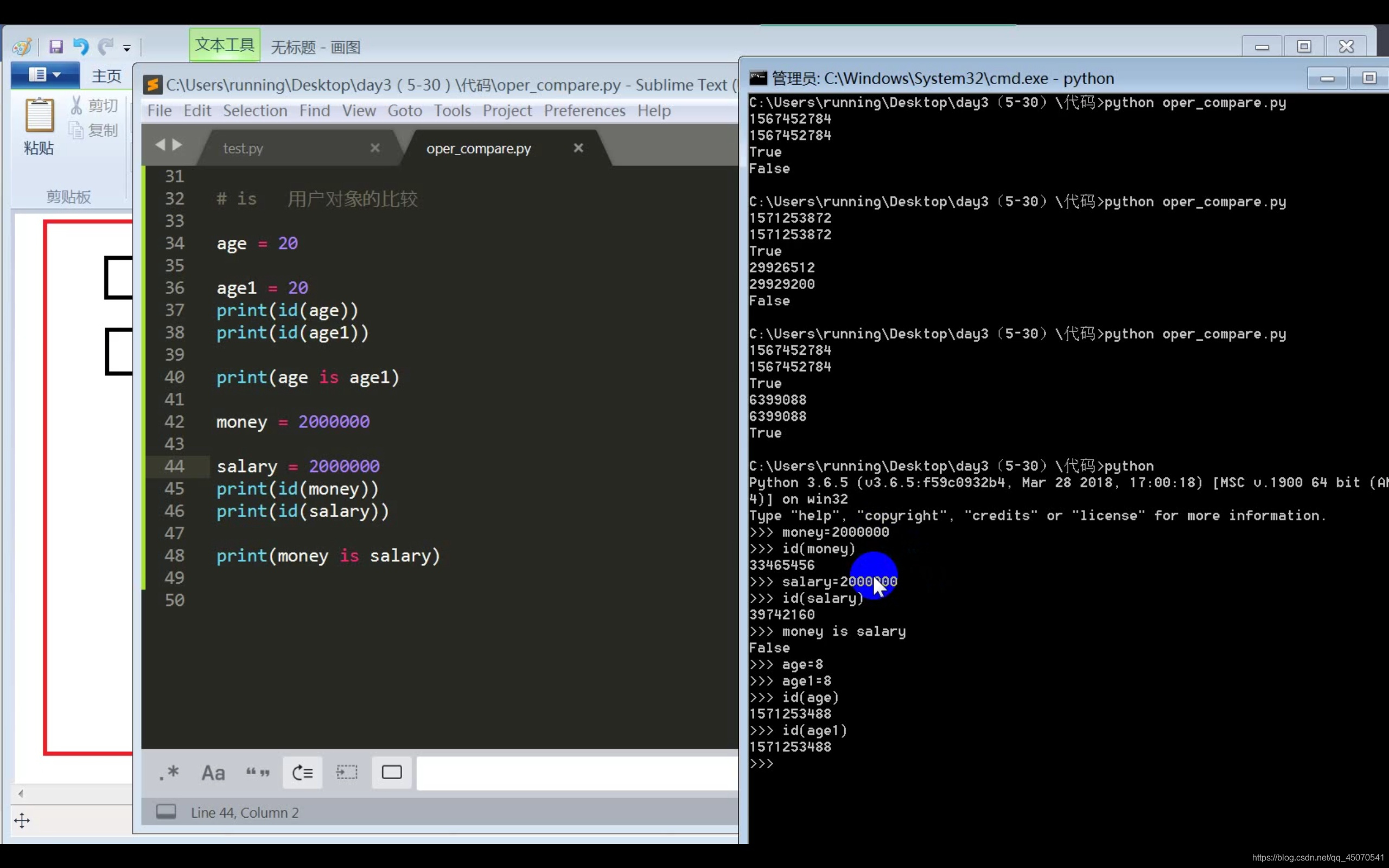This screenshot has width=1389, height=868.
Task: Click the Copy icon in clipboard group
Action: click(x=77, y=130)
